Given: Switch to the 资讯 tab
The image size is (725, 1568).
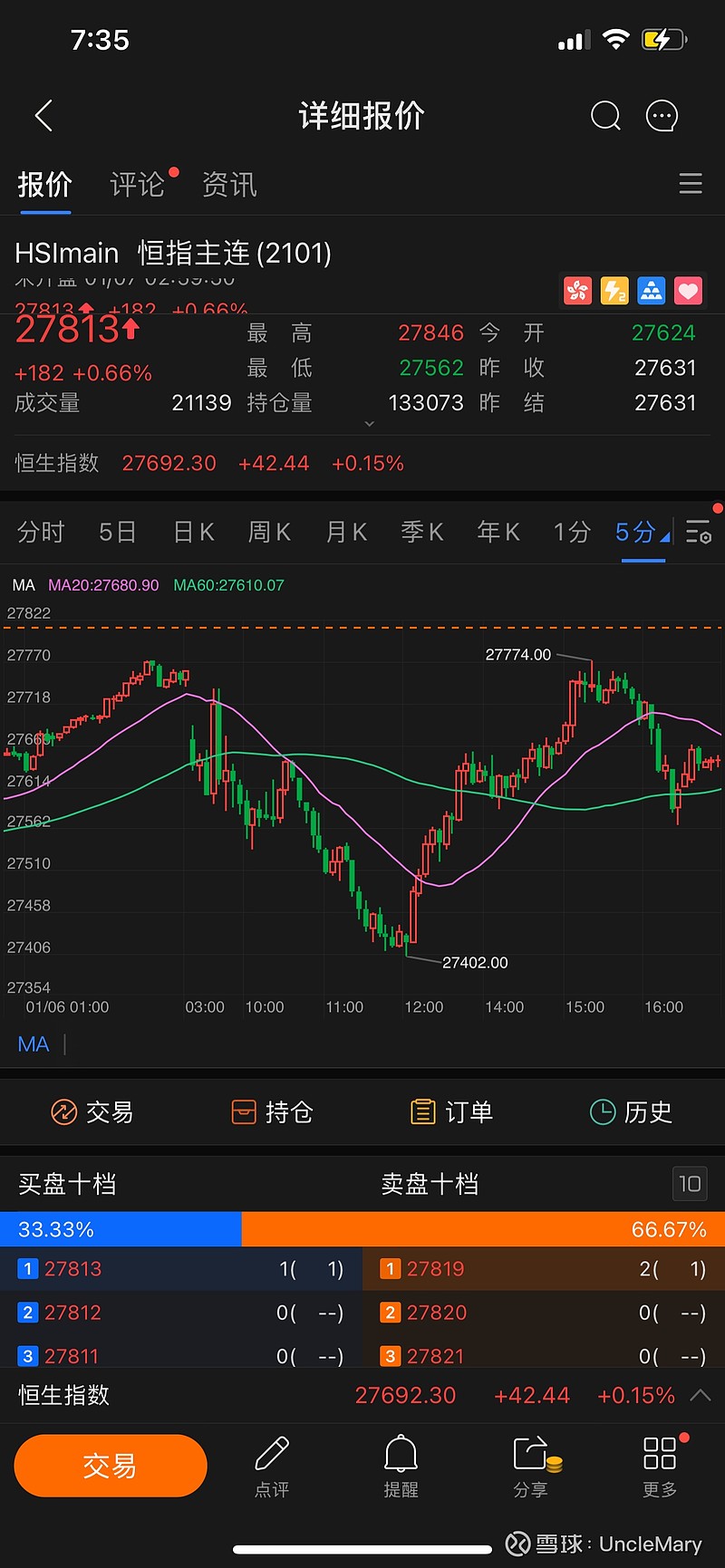Looking at the screenshot, I should coord(229,185).
